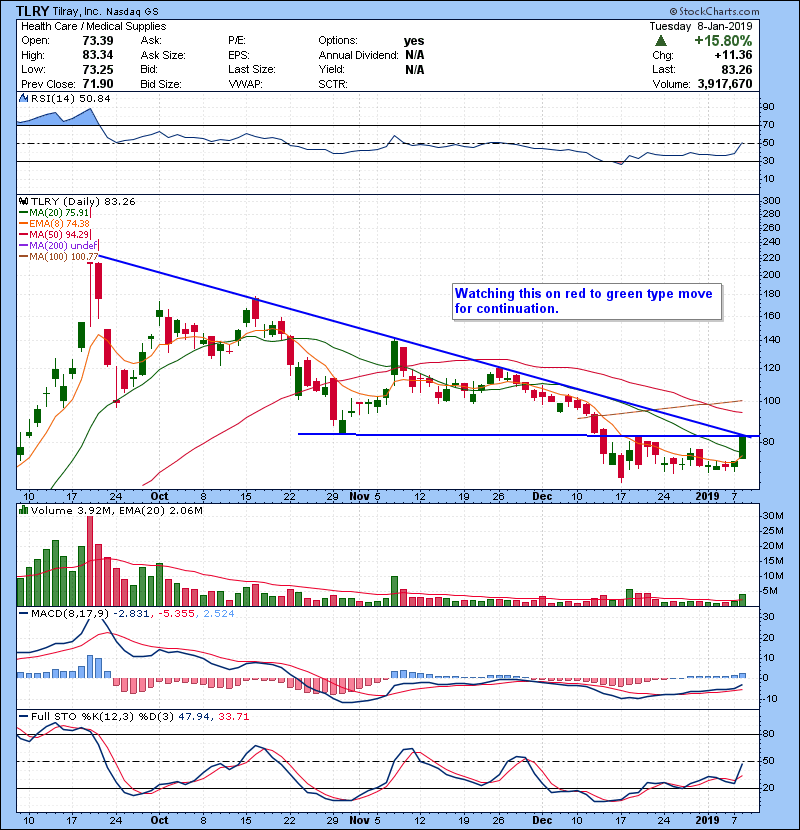Click the P/E label in the quote table

(x=237, y=41)
